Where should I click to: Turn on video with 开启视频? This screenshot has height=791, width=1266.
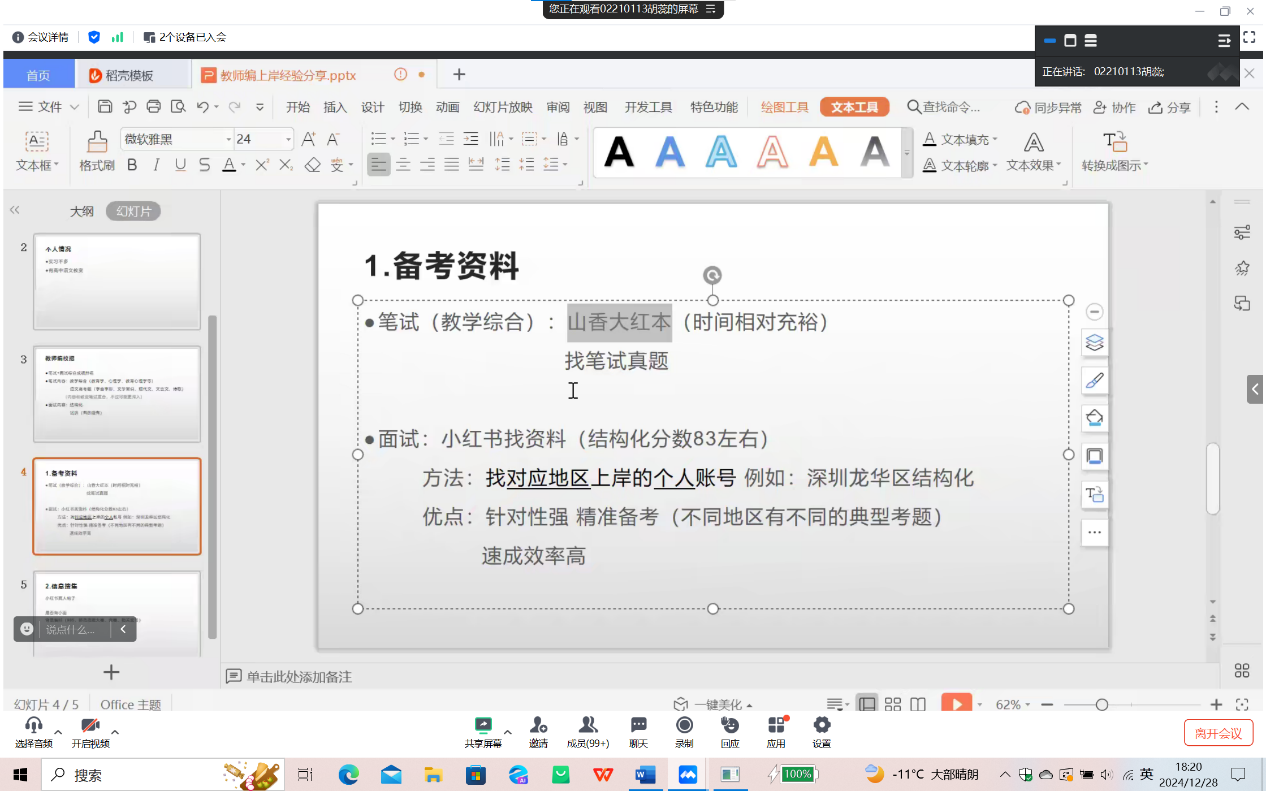(x=90, y=731)
